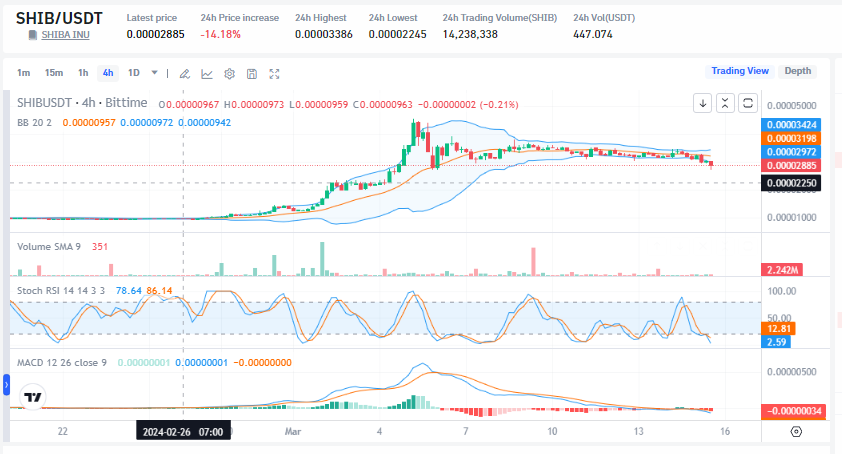842x454 pixels.
Task: Click the 2.59 Stoch RSI label
Action: tap(776, 342)
